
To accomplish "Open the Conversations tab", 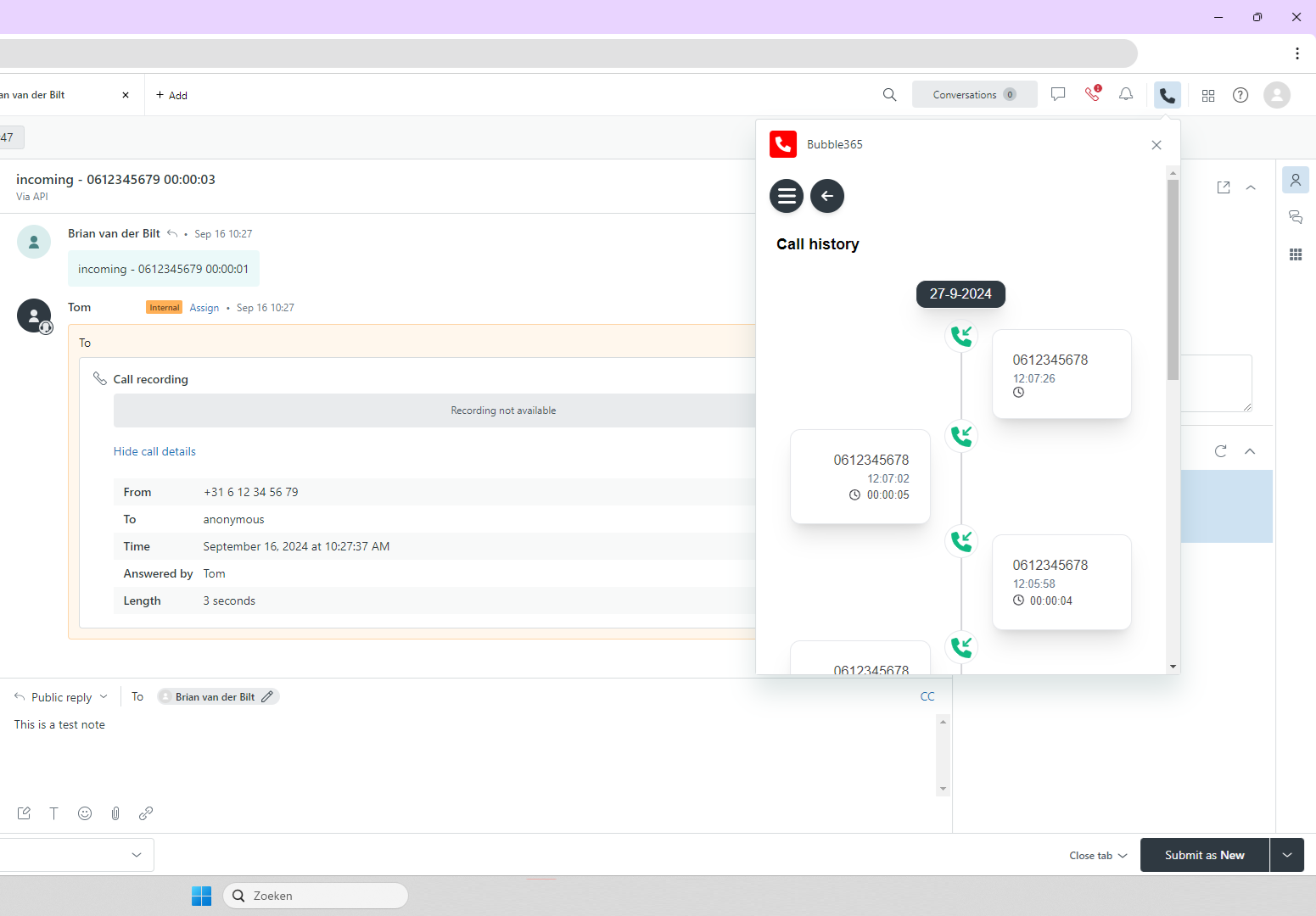I will coord(974,94).
